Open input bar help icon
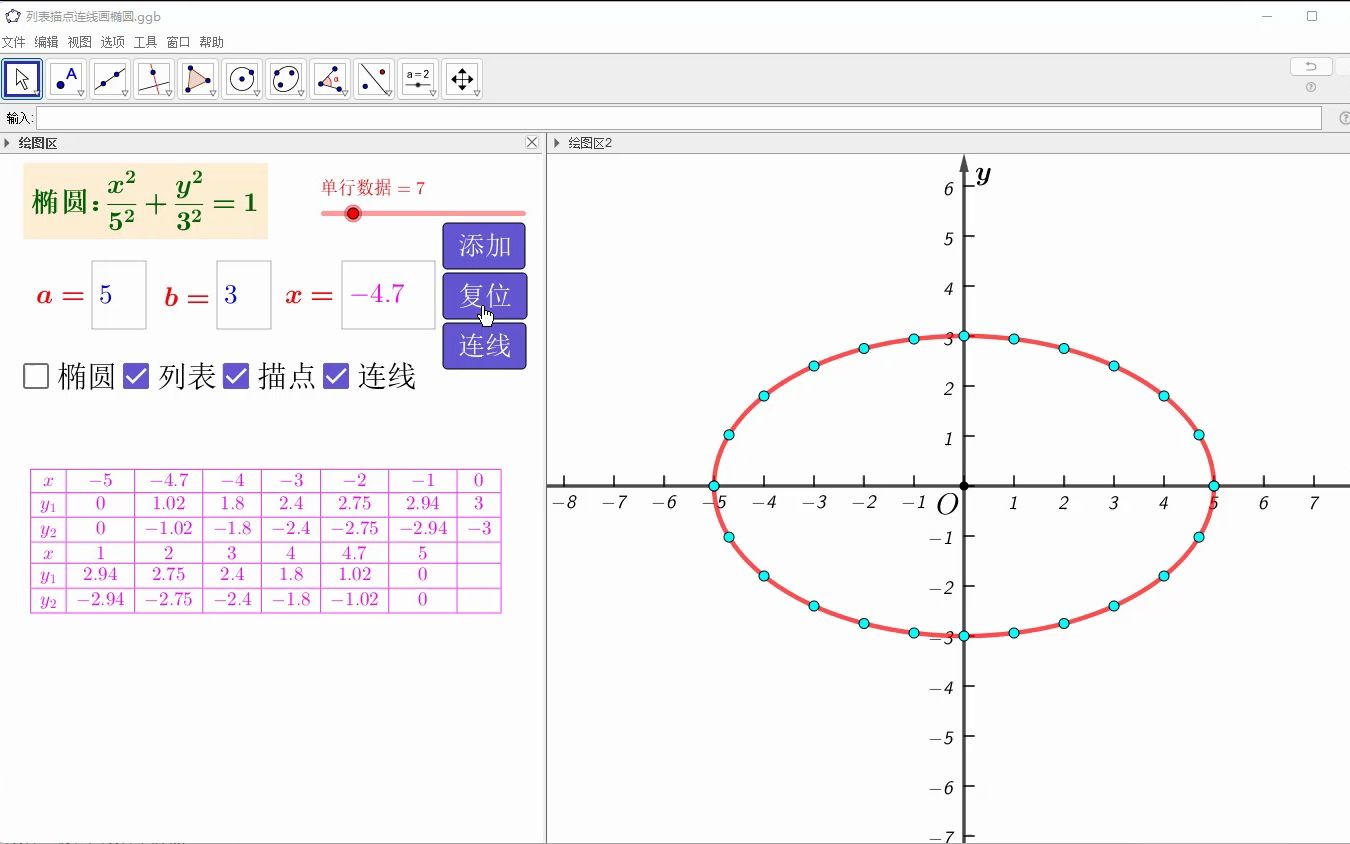This screenshot has height=844, width=1350. click(x=1343, y=118)
